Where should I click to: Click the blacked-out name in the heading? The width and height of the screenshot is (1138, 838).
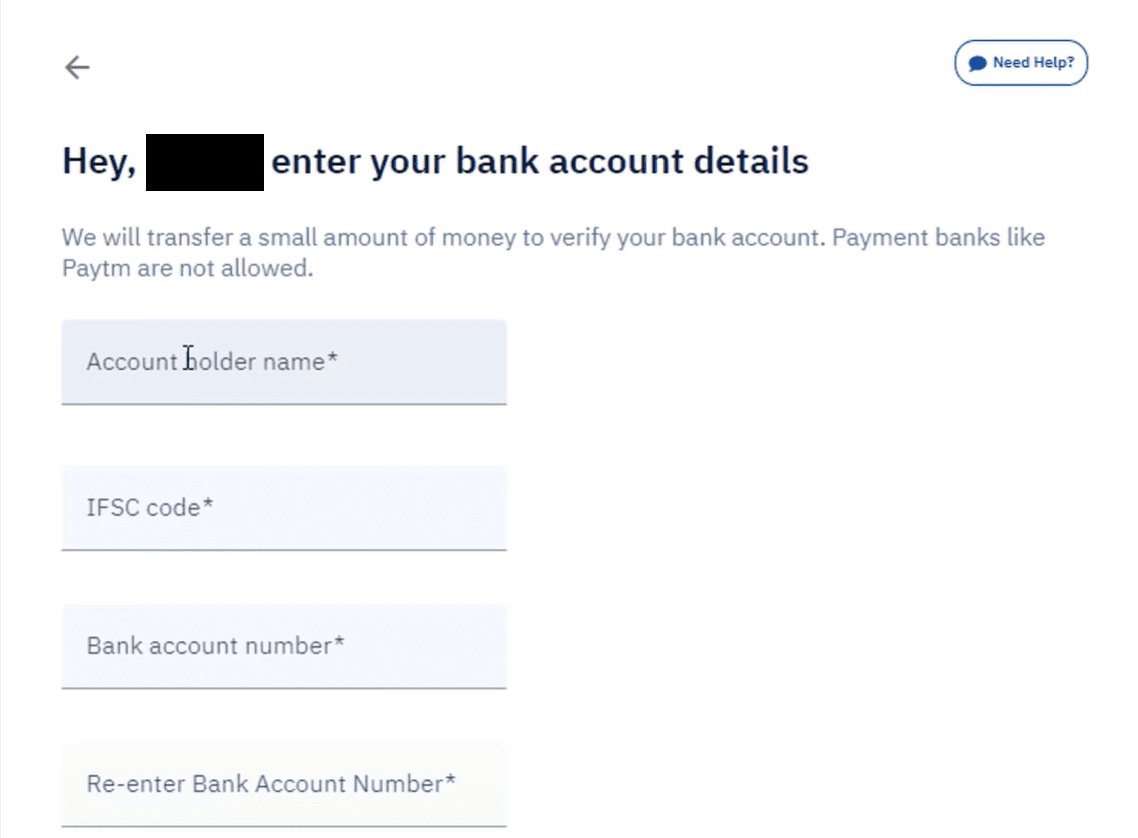pos(205,162)
